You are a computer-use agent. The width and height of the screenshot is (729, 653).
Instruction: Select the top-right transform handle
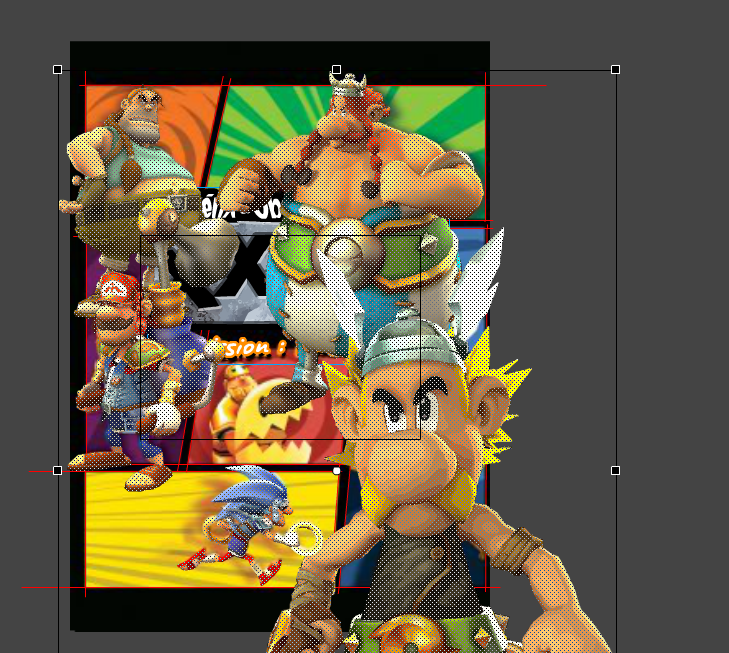pyautogui.click(x=616, y=70)
